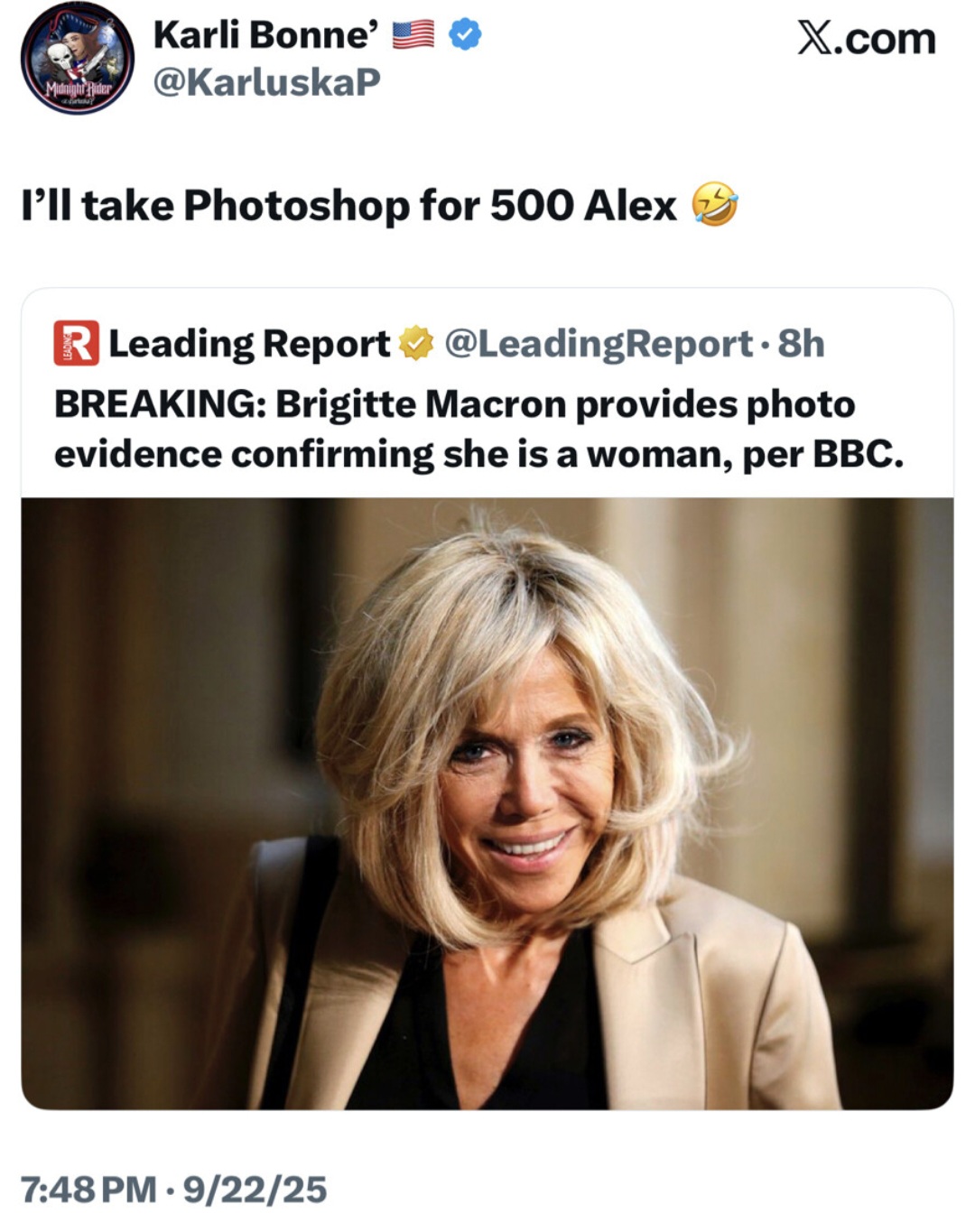Click the word BREAKING in the quoted tweet
This screenshot has width=975, height=1232.
click(160, 403)
